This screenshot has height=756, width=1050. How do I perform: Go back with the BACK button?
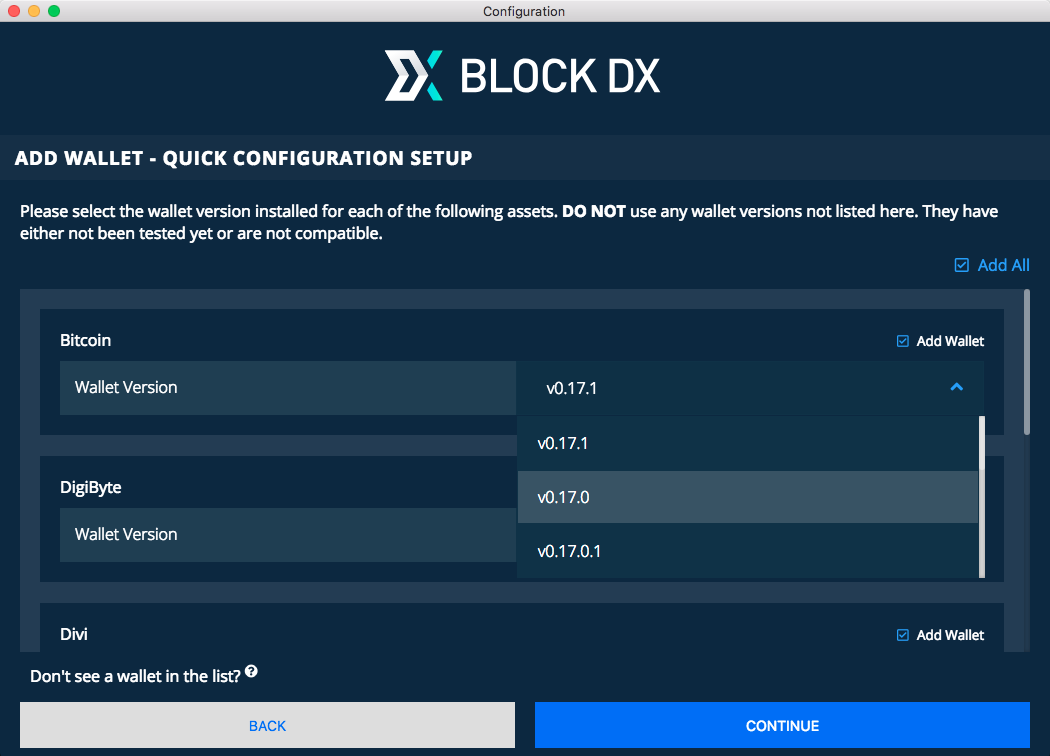point(267,725)
